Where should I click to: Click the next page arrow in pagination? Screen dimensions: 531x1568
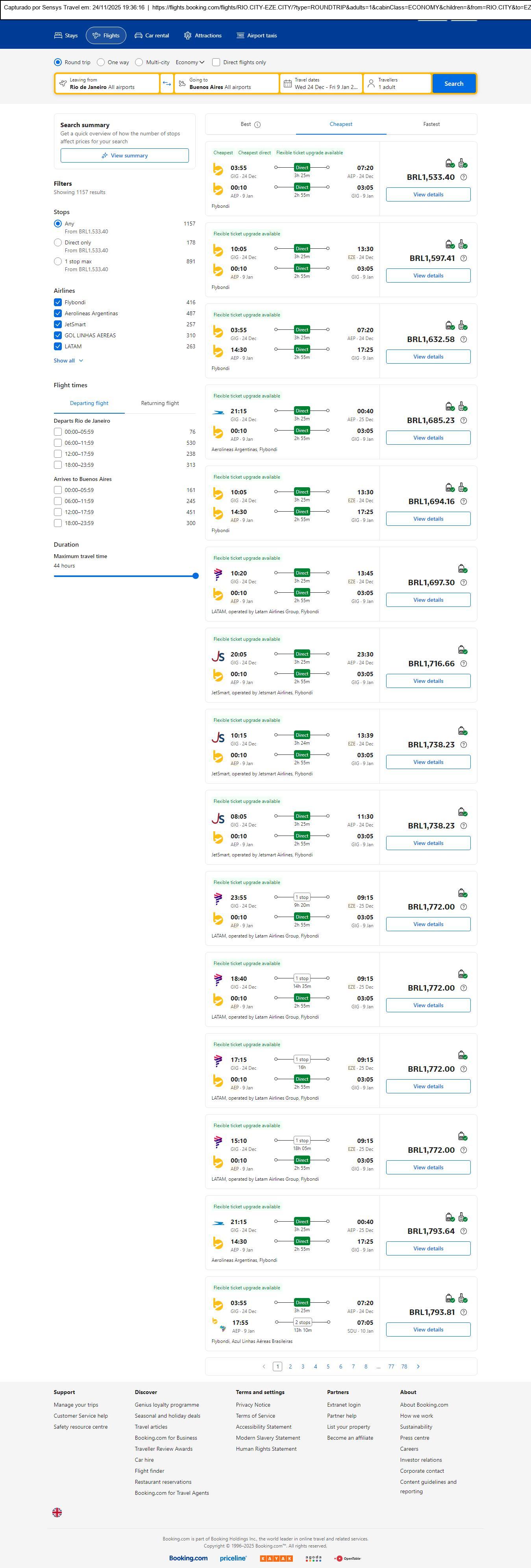click(418, 1366)
